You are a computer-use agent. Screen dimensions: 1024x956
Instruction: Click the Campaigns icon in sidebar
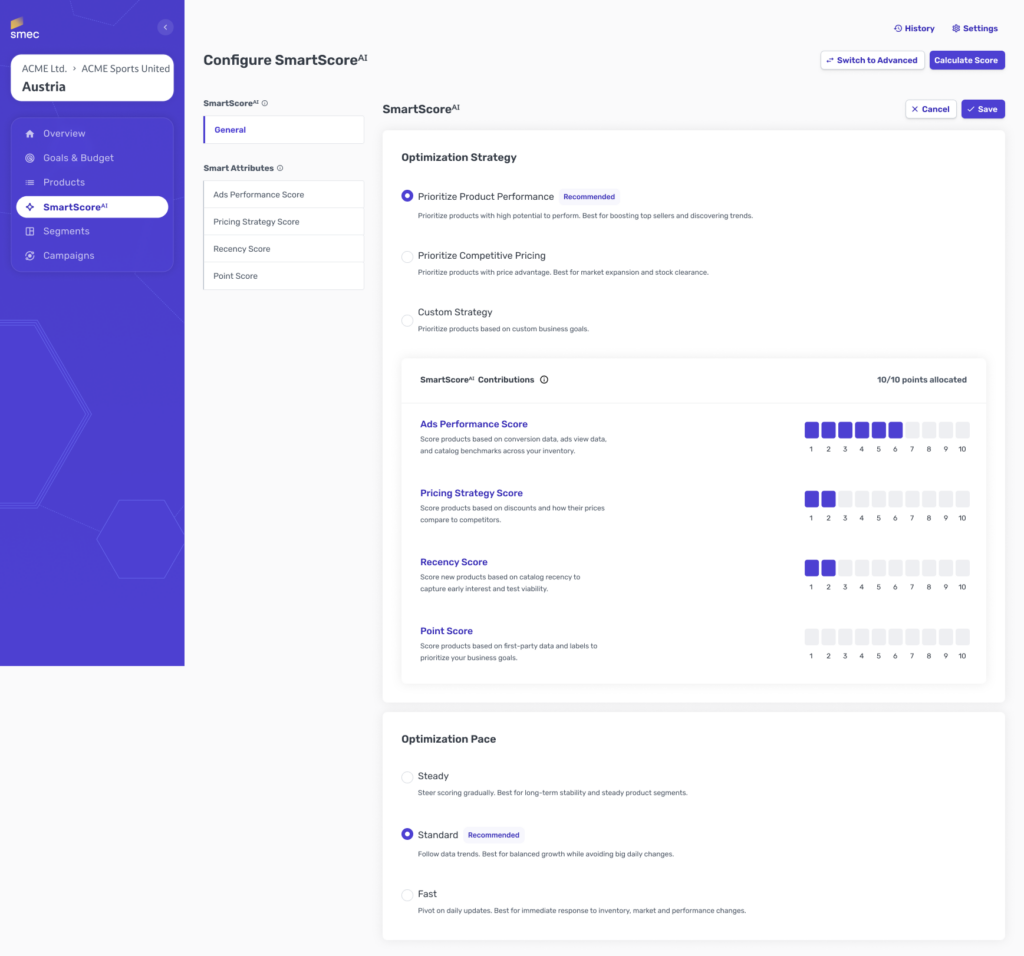(29, 255)
